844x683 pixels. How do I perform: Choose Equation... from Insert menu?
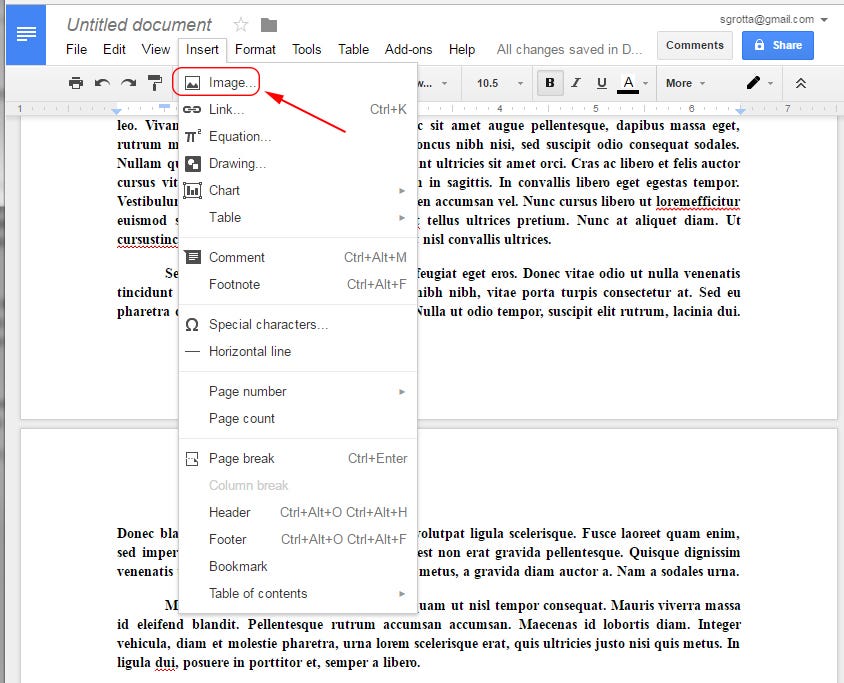point(298,136)
